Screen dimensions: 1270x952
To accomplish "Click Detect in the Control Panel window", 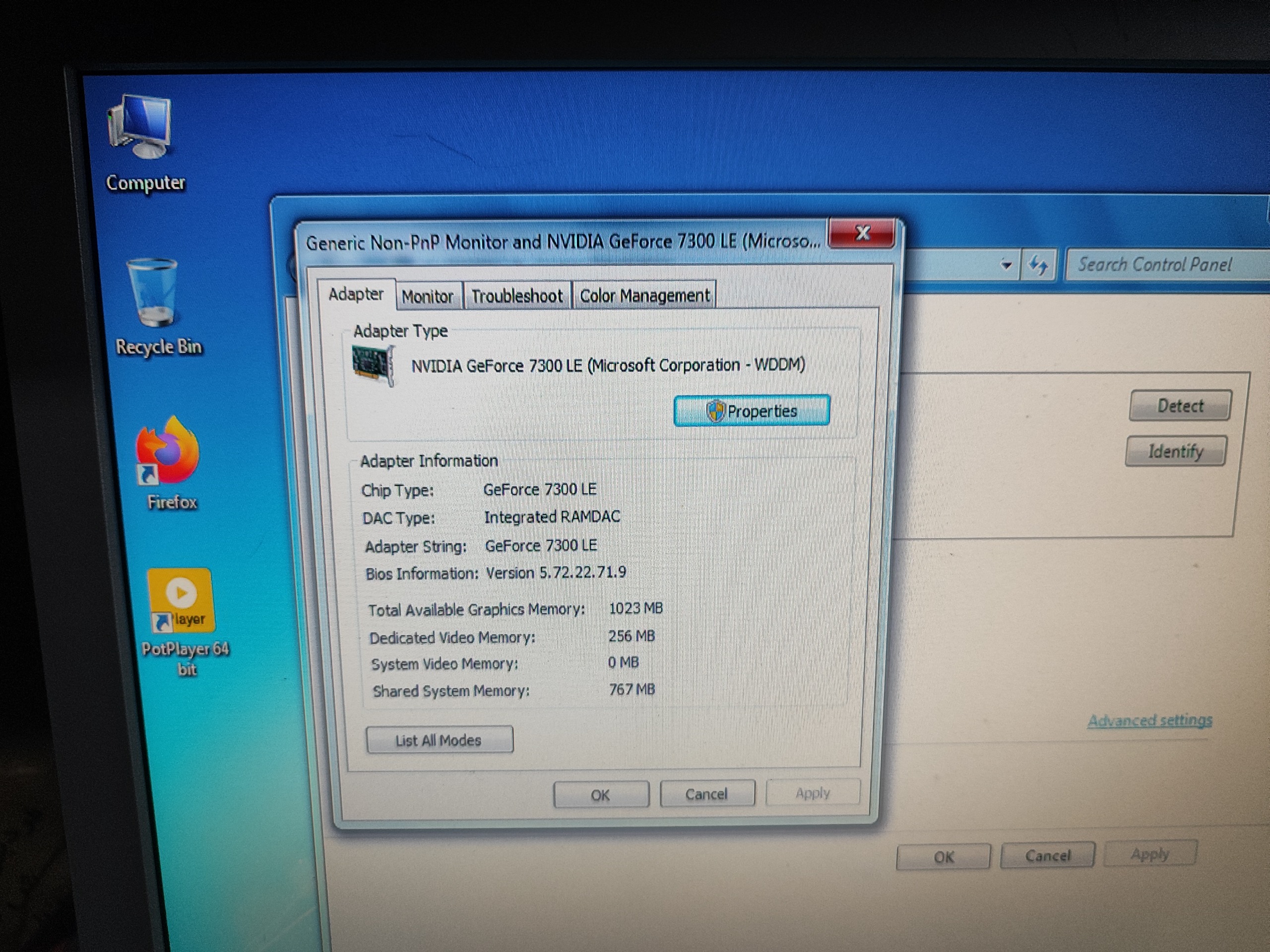I will click(x=1180, y=406).
